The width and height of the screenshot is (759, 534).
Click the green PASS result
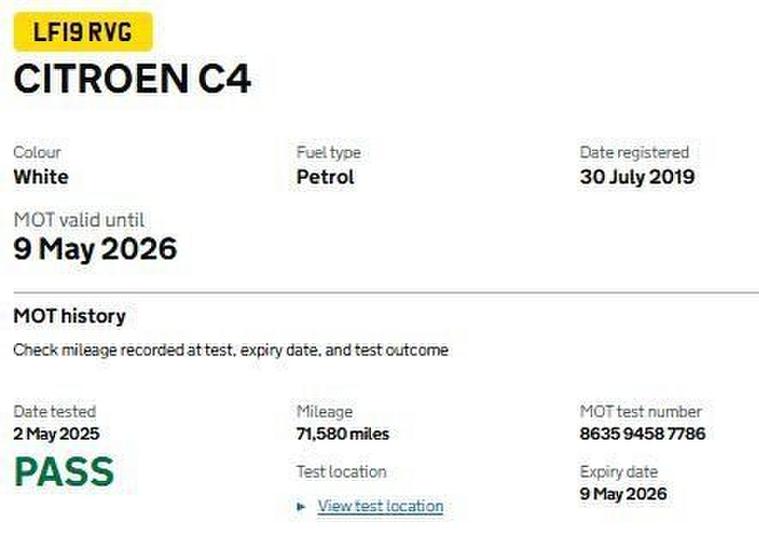click(64, 472)
